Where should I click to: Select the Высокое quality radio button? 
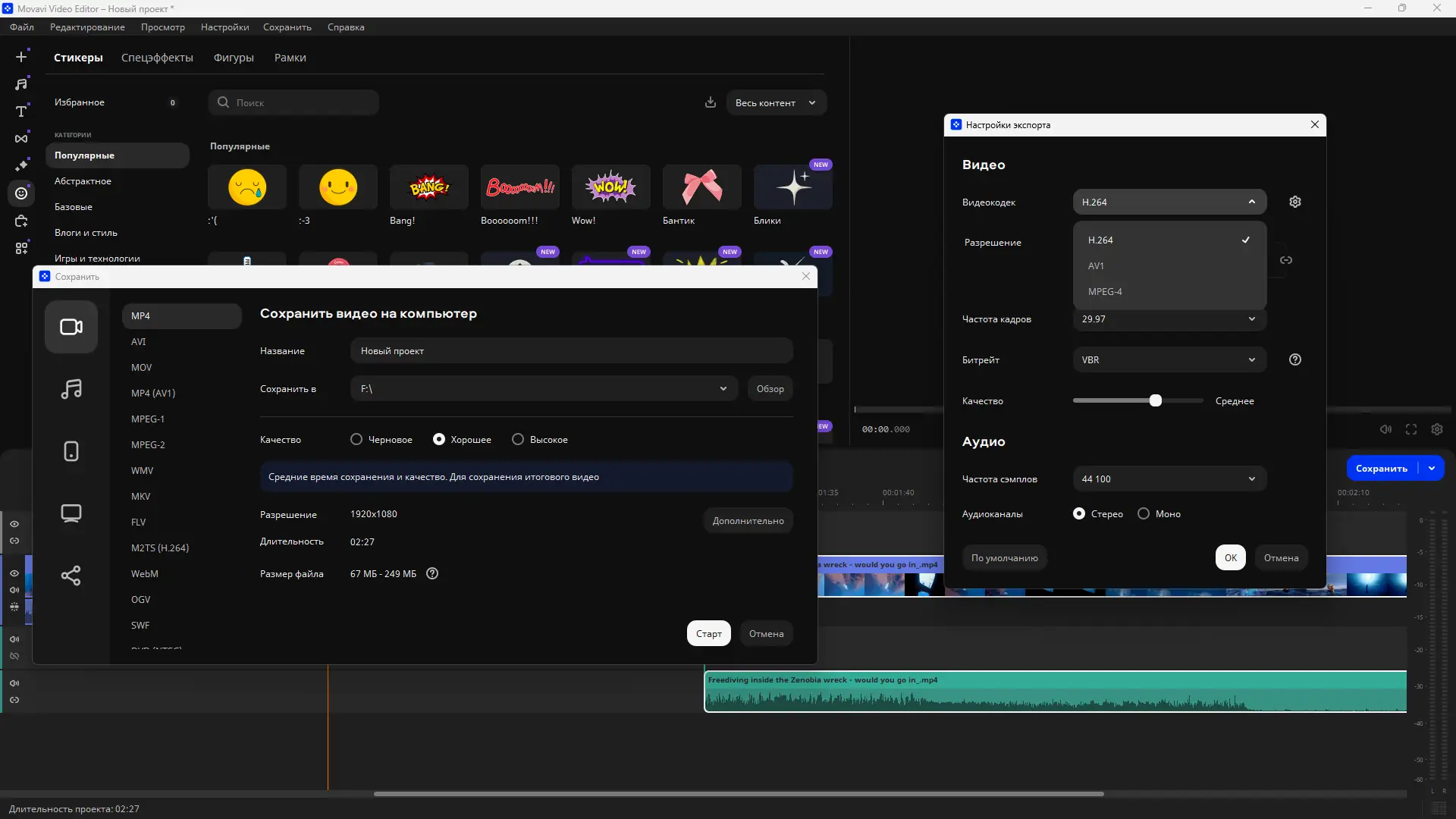coord(518,439)
